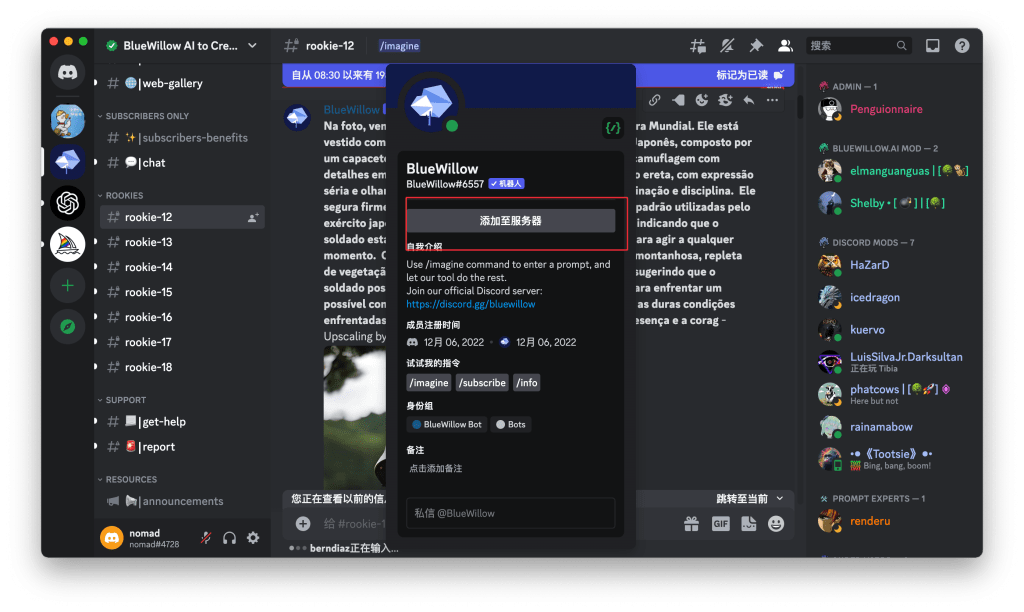Open the get-help channel

point(182,422)
